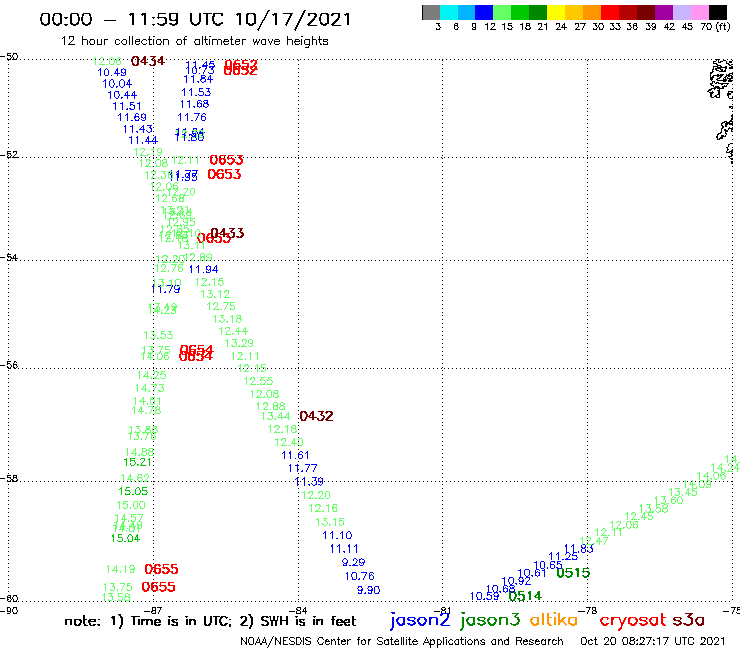This screenshot has width=740, height=650.
Task: Pick the yellow legend color swatch
Action: point(556,12)
